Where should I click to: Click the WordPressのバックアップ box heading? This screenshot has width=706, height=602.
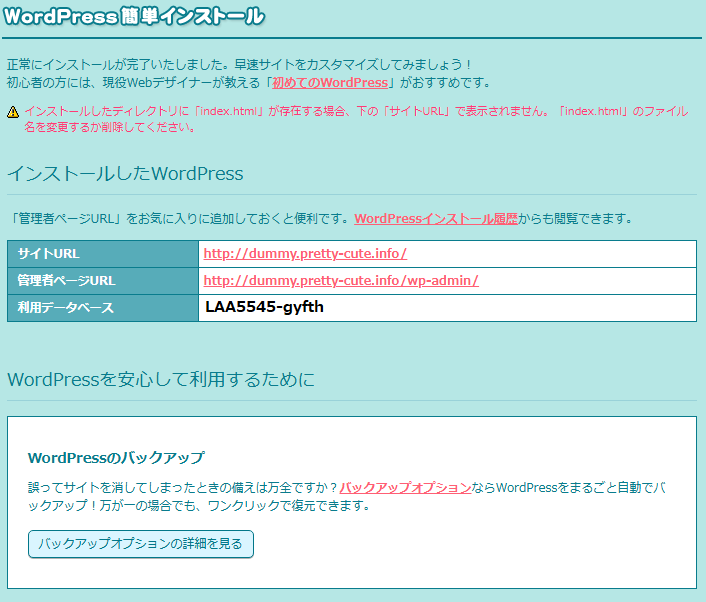coord(116,457)
